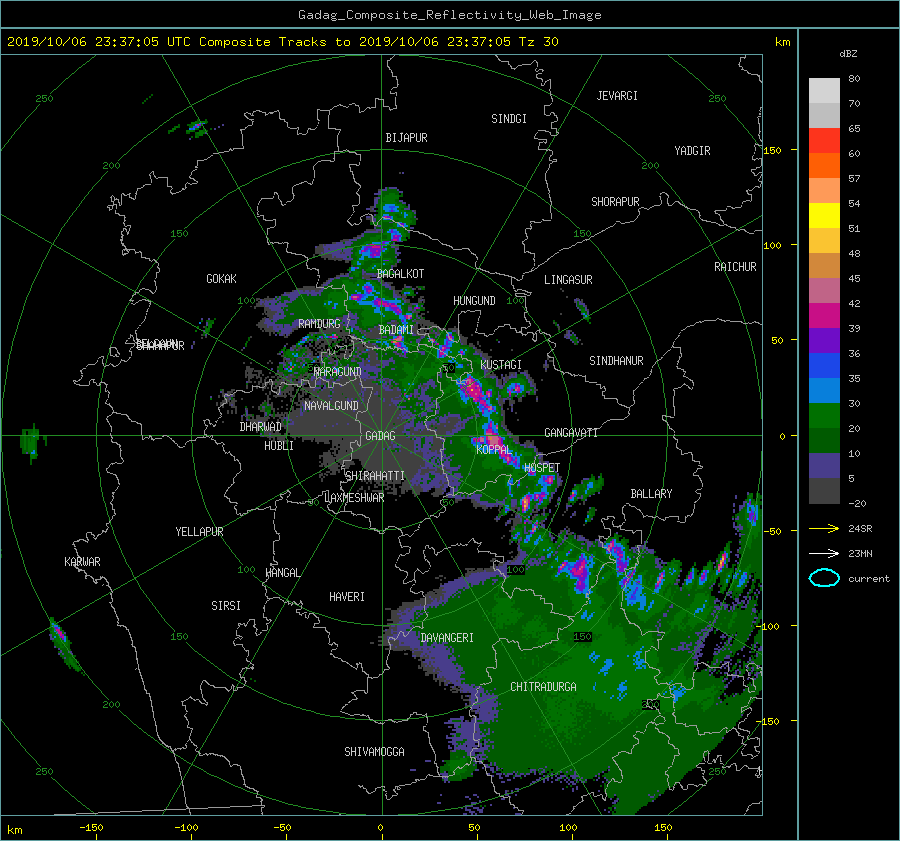Click the YELLAPUR city label
This screenshot has height=841, width=900.
click(x=199, y=532)
